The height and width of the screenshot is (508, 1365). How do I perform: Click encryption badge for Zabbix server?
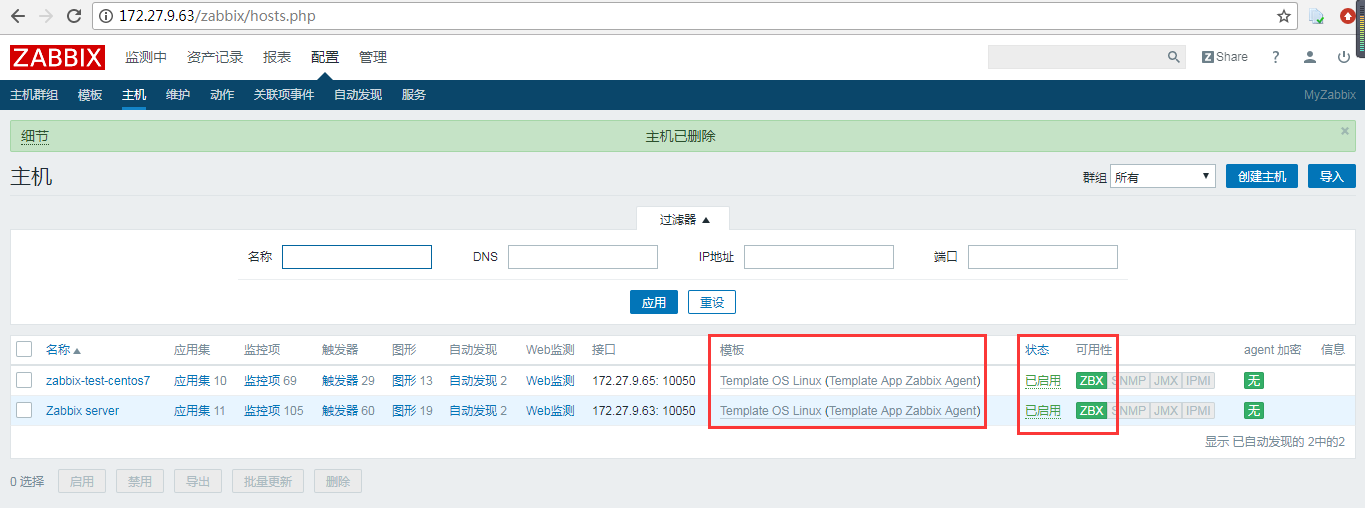(x=1253, y=410)
